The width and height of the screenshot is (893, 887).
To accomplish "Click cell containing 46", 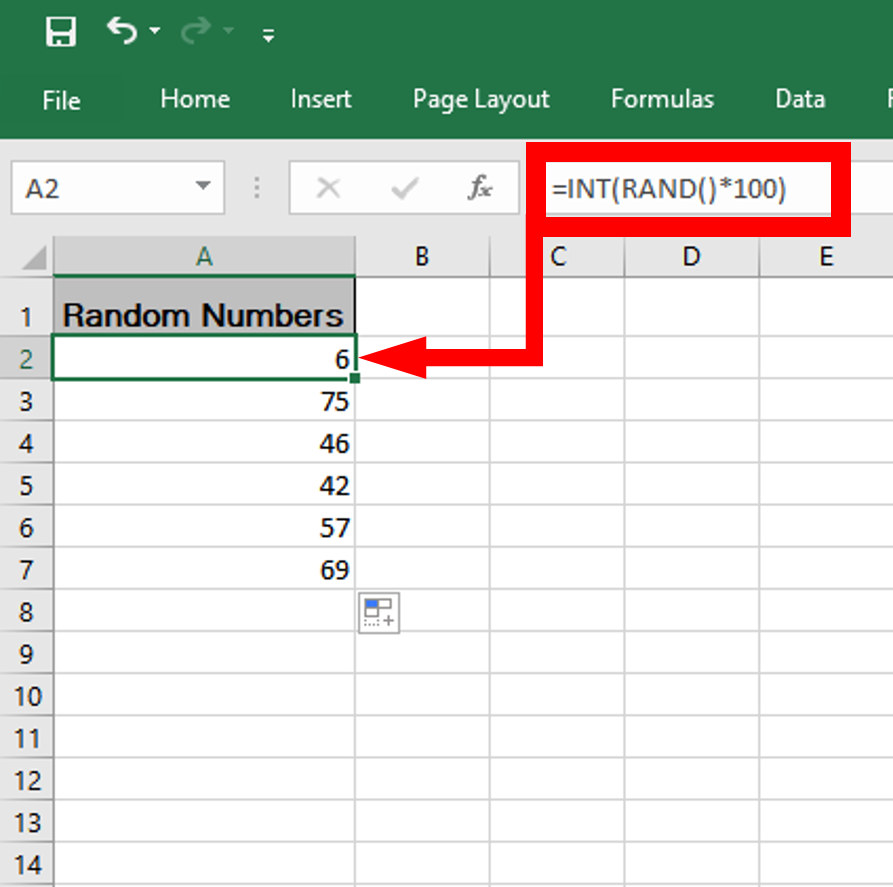I will (x=204, y=443).
